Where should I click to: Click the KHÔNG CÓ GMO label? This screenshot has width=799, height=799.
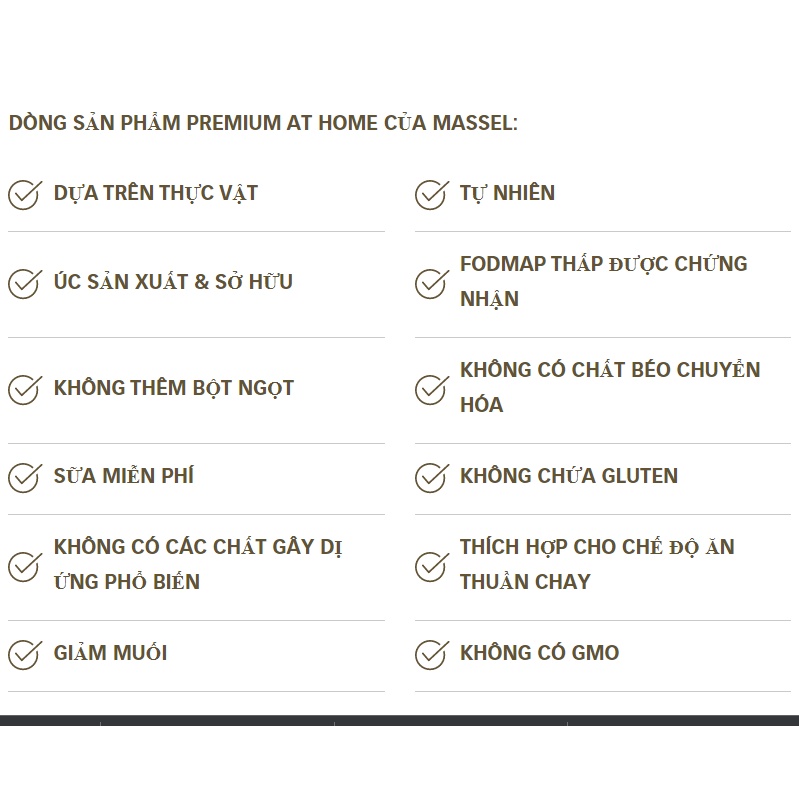(x=540, y=653)
